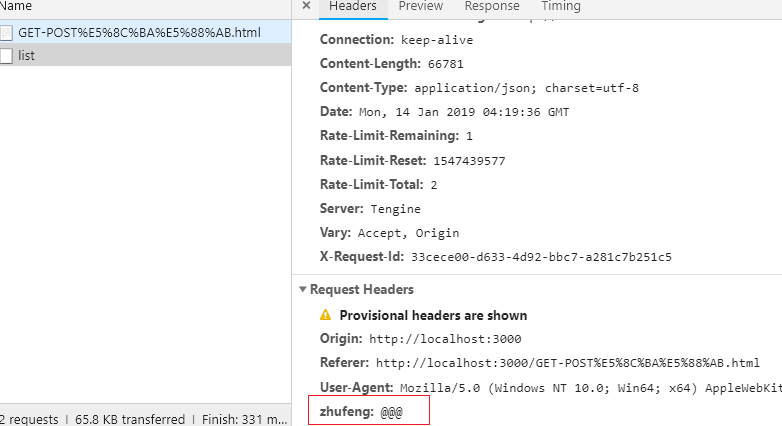
Task: Open the Timing tab
Action: point(561,7)
